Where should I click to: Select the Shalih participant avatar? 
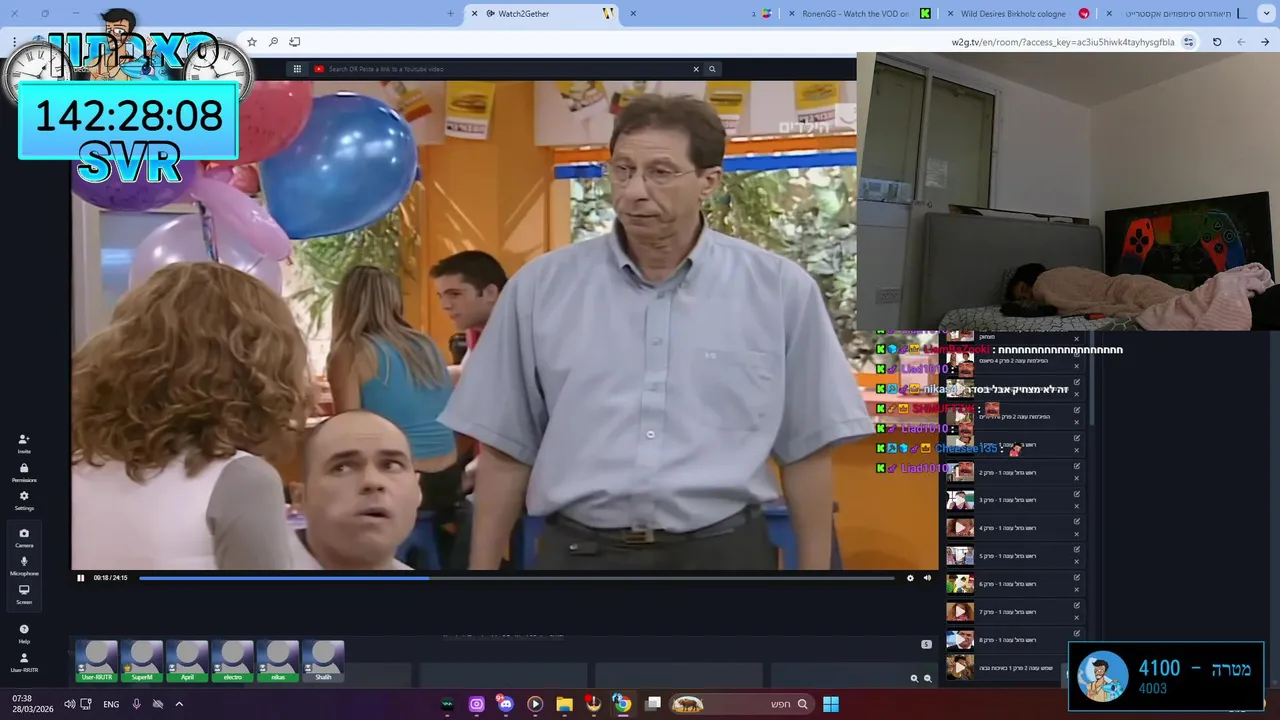point(323,661)
